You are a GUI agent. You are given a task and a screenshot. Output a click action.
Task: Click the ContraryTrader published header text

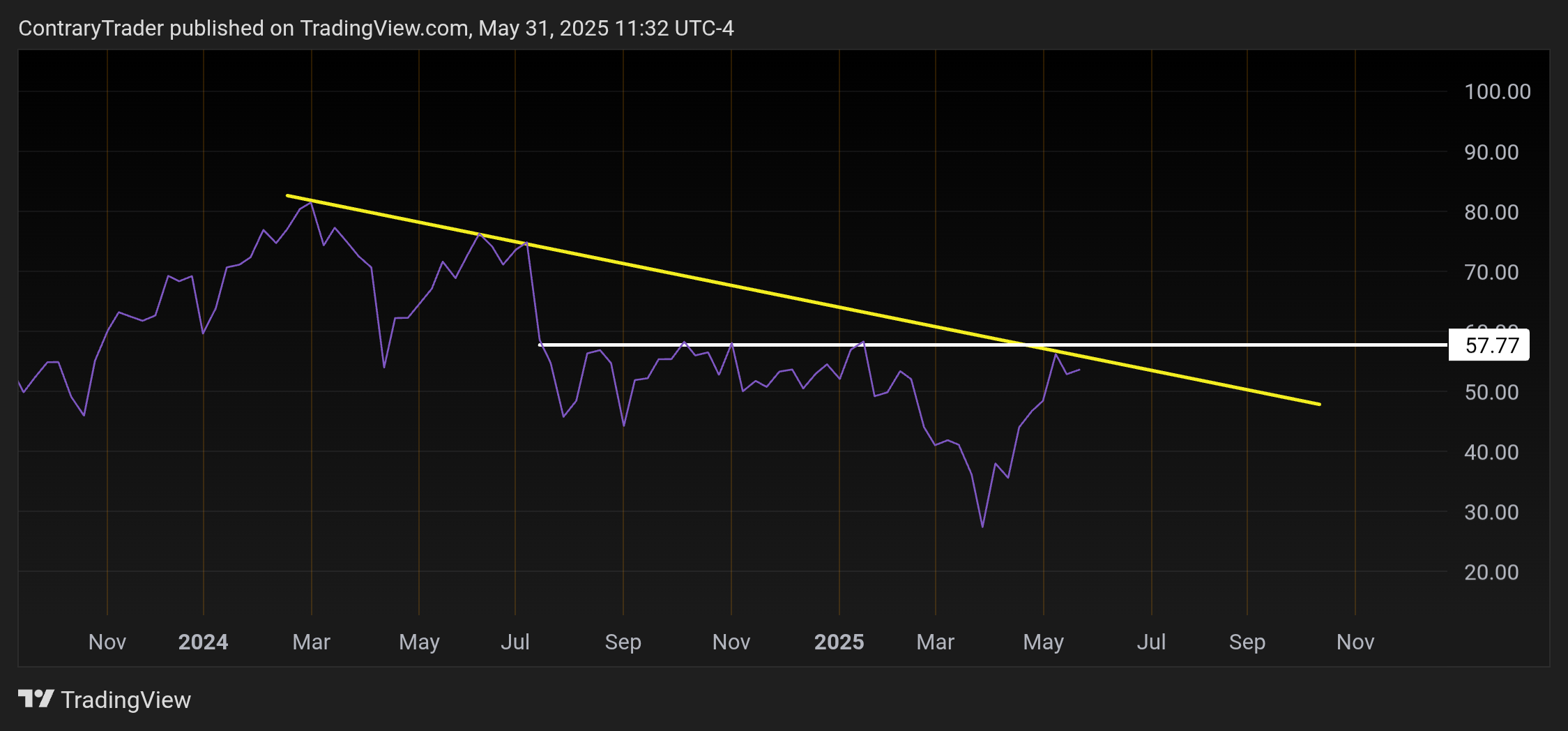click(x=376, y=29)
